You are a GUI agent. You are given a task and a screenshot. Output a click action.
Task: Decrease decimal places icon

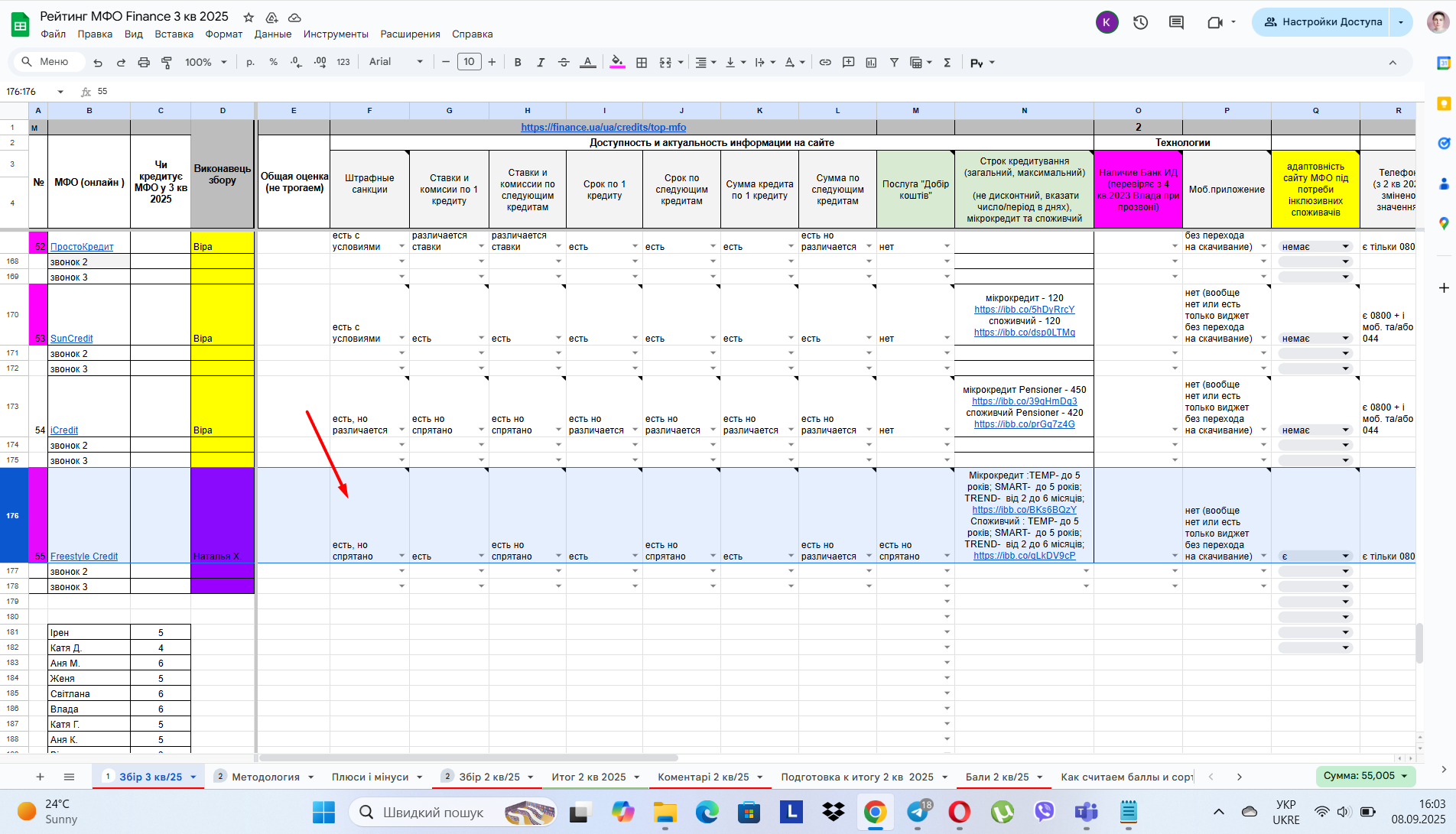point(297,63)
